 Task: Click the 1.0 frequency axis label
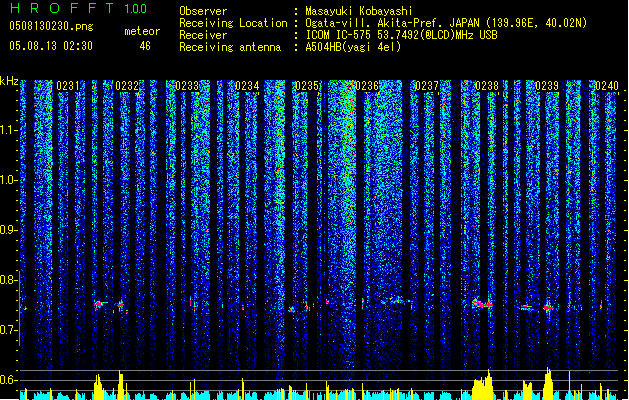point(8,180)
